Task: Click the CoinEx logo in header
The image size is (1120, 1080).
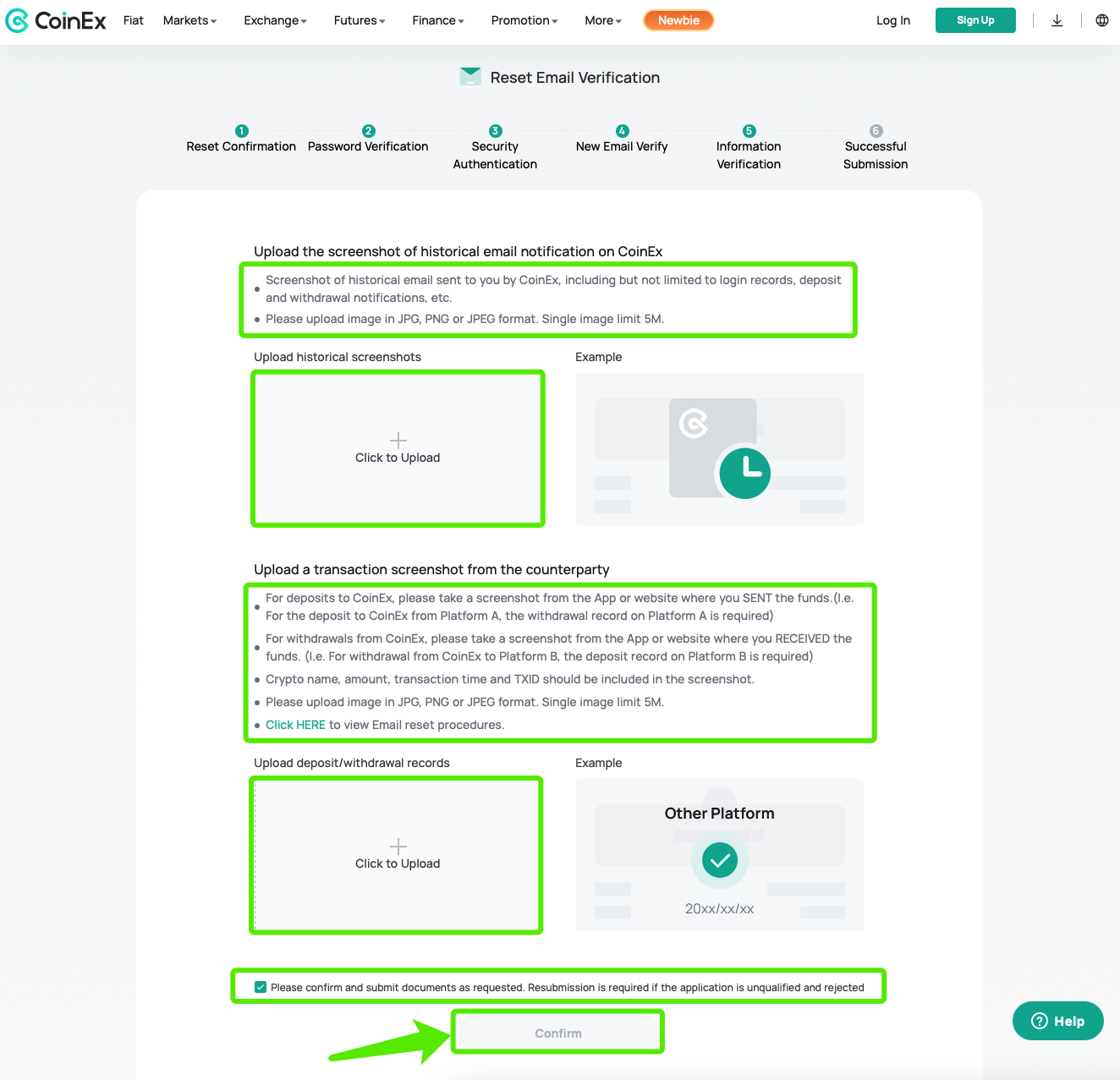Action: tap(56, 20)
